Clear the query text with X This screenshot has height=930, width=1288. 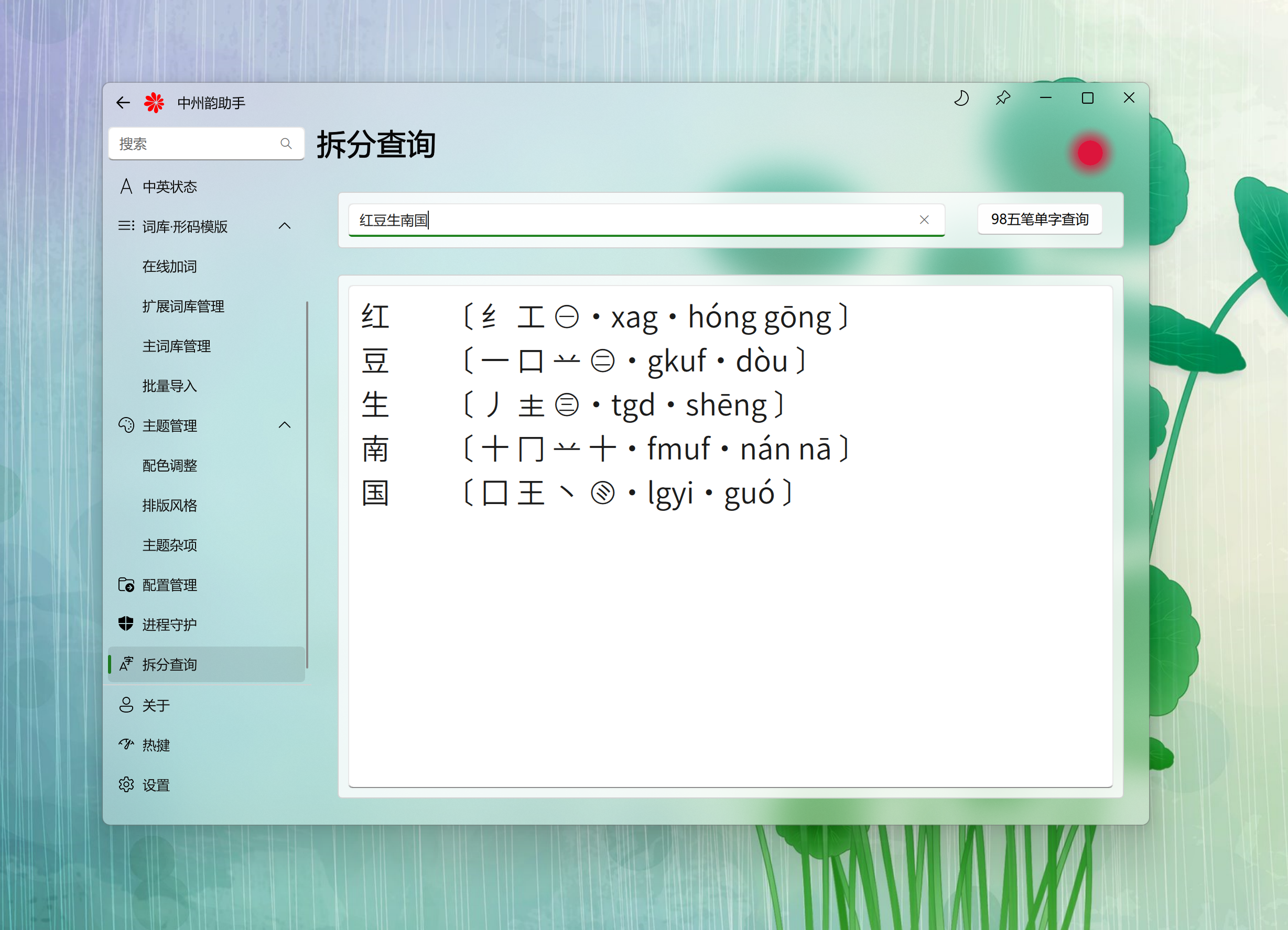[x=924, y=220]
